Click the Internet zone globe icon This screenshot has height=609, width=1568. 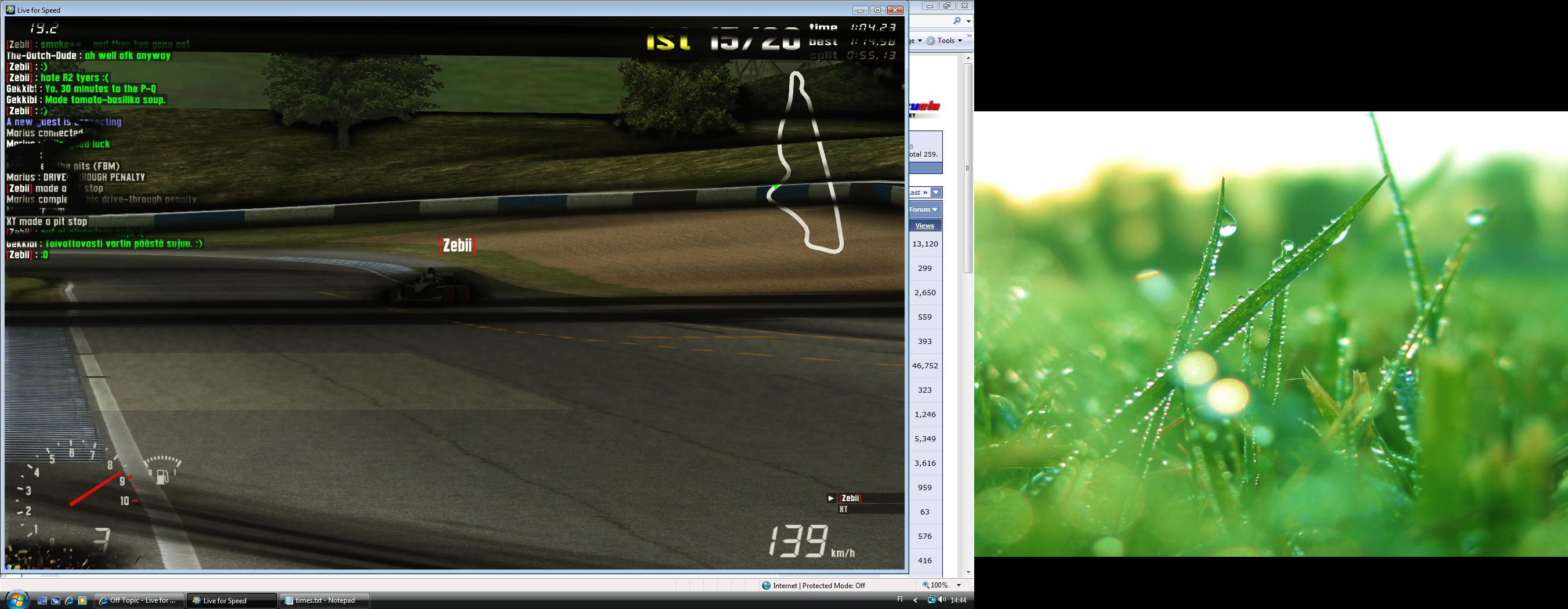point(767,585)
